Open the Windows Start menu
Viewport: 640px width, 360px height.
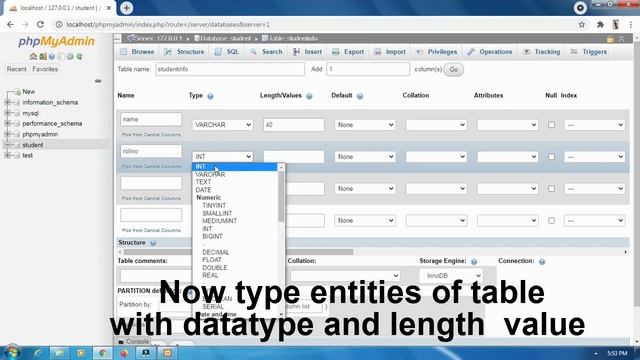12,352
